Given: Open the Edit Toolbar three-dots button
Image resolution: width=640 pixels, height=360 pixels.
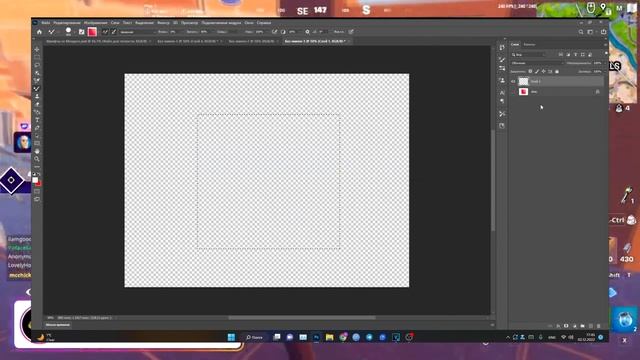Looking at the screenshot, I should click(x=37, y=167).
